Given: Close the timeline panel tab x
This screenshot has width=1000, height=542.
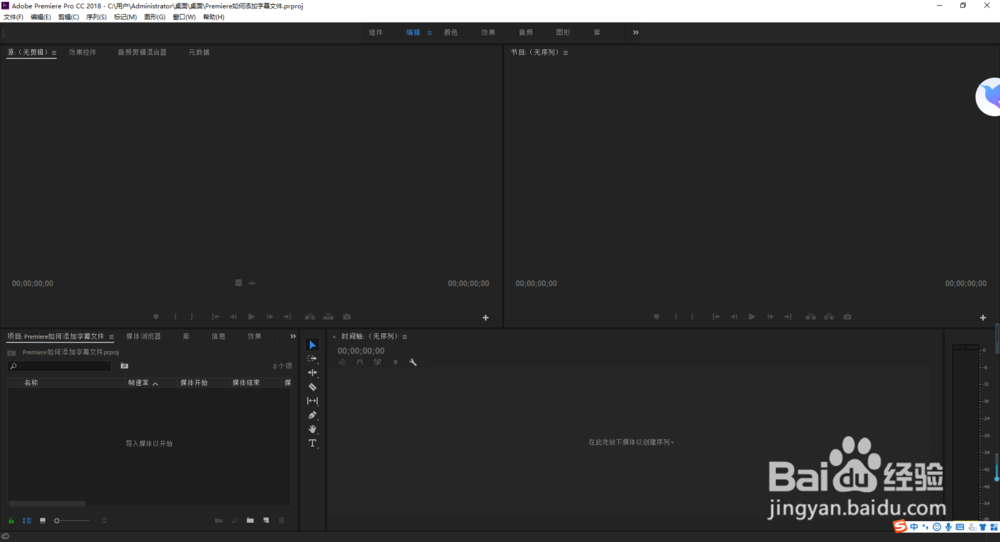Looking at the screenshot, I should coord(334,337).
